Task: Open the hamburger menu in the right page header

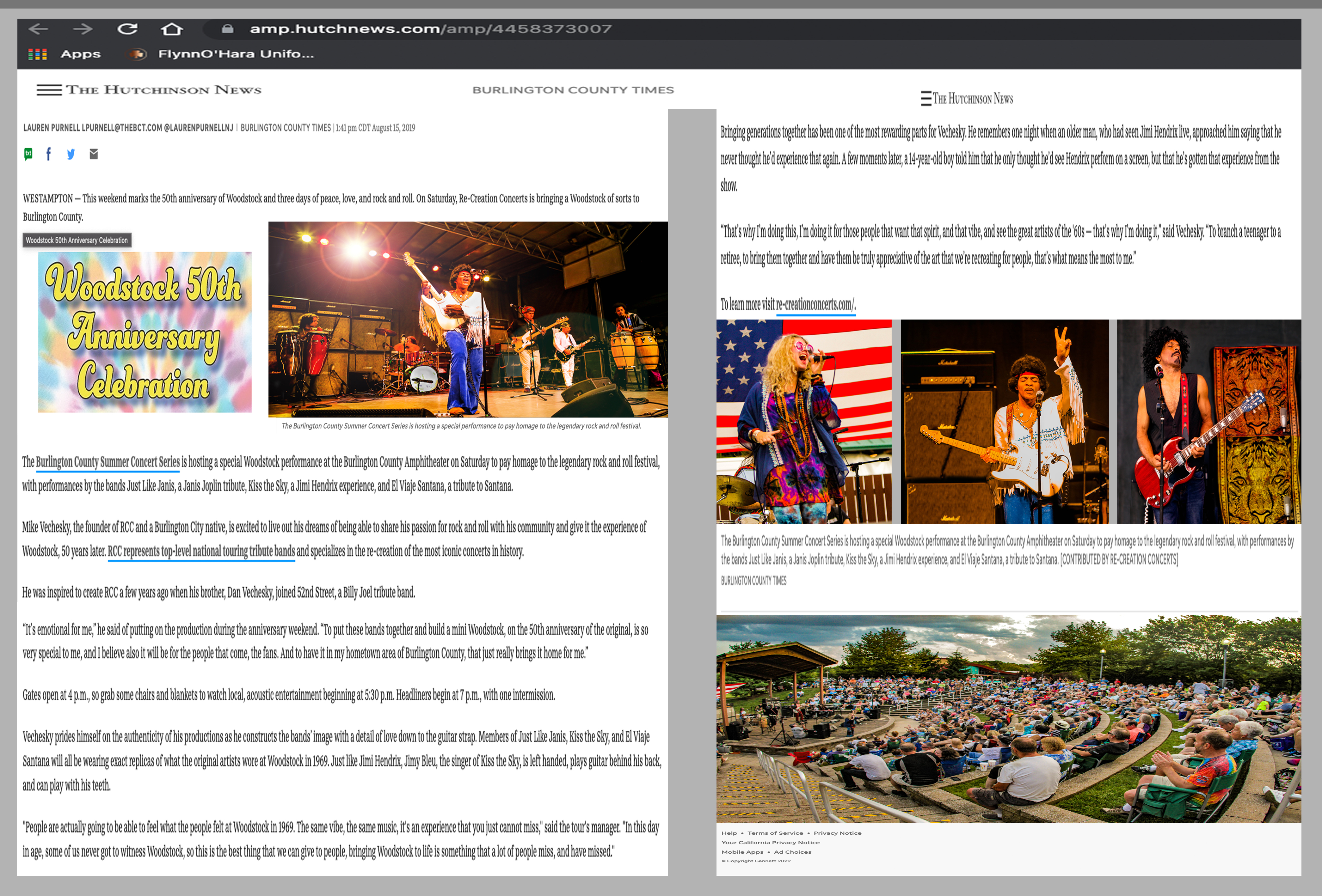Action: click(925, 98)
